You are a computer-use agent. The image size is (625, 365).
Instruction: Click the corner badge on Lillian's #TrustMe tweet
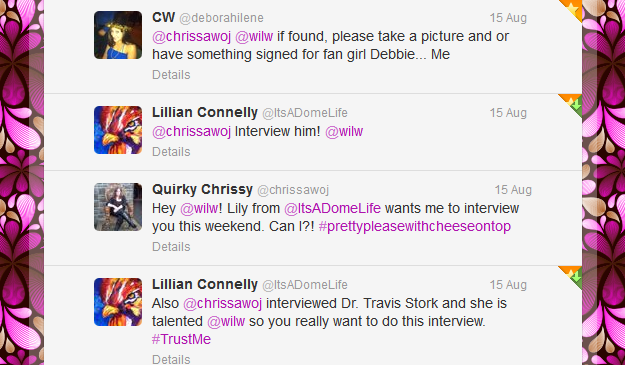coord(573,275)
